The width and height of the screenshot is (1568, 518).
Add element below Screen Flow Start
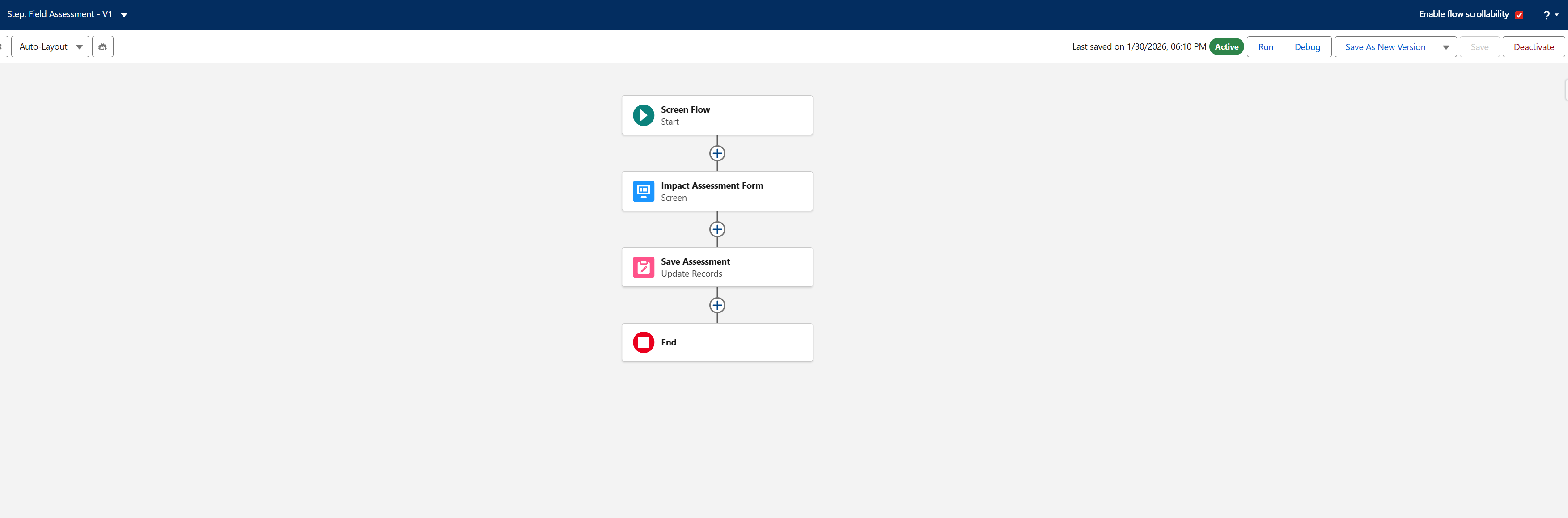coord(717,153)
